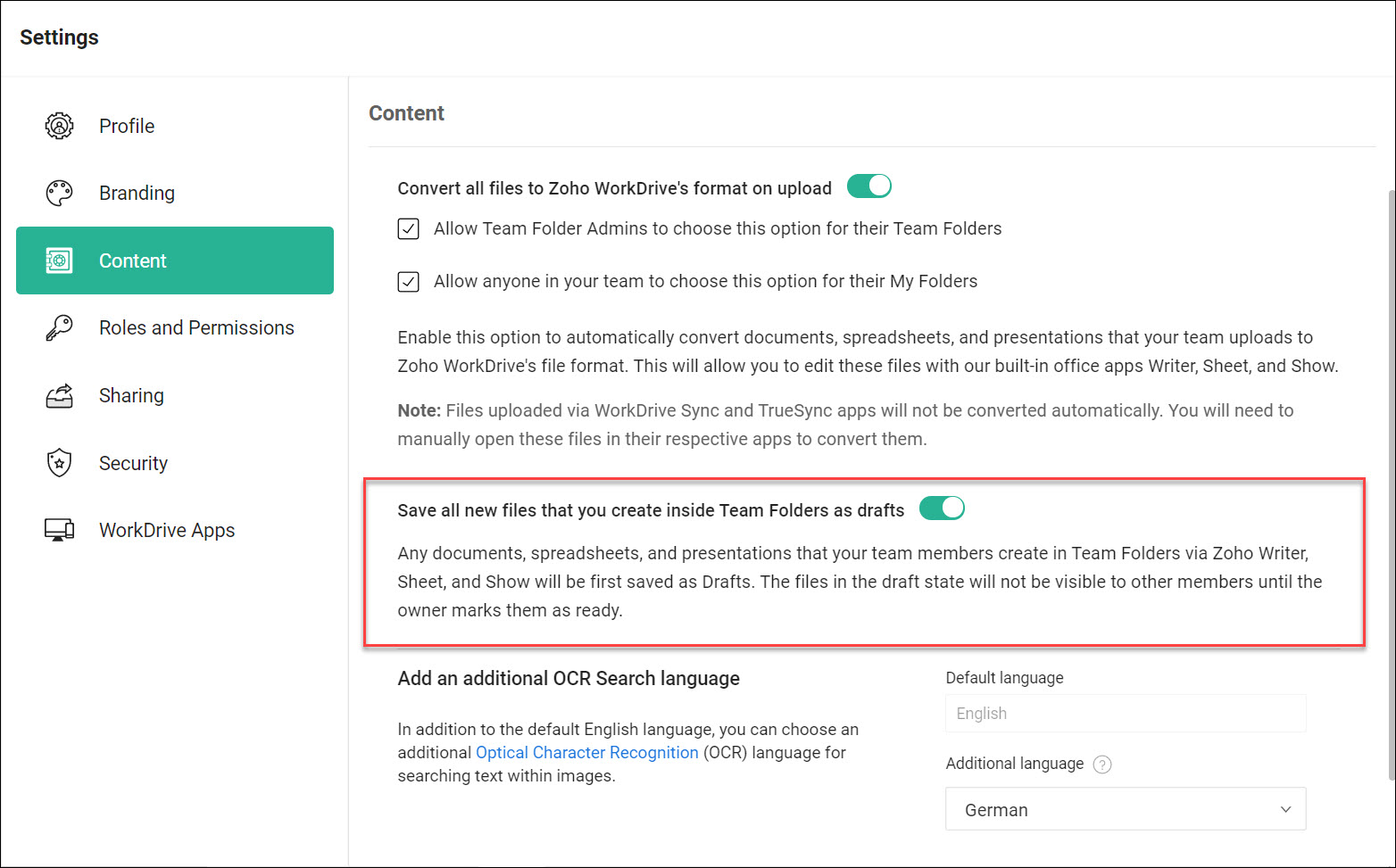Click the vertical scrollbar on the right
The height and width of the screenshot is (868, 1396).
coord(1390,473)
